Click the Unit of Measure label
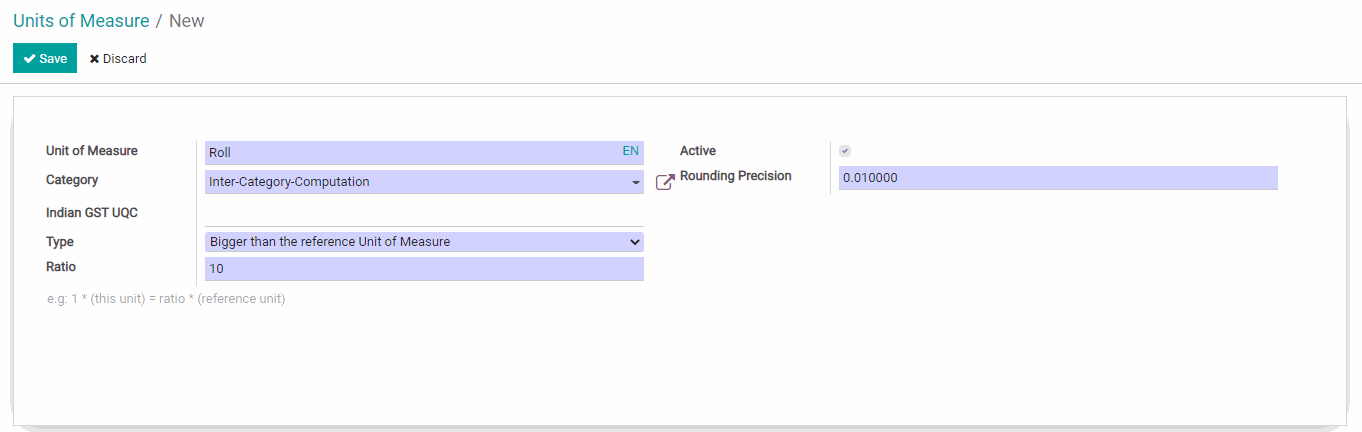 pos(92,151)
